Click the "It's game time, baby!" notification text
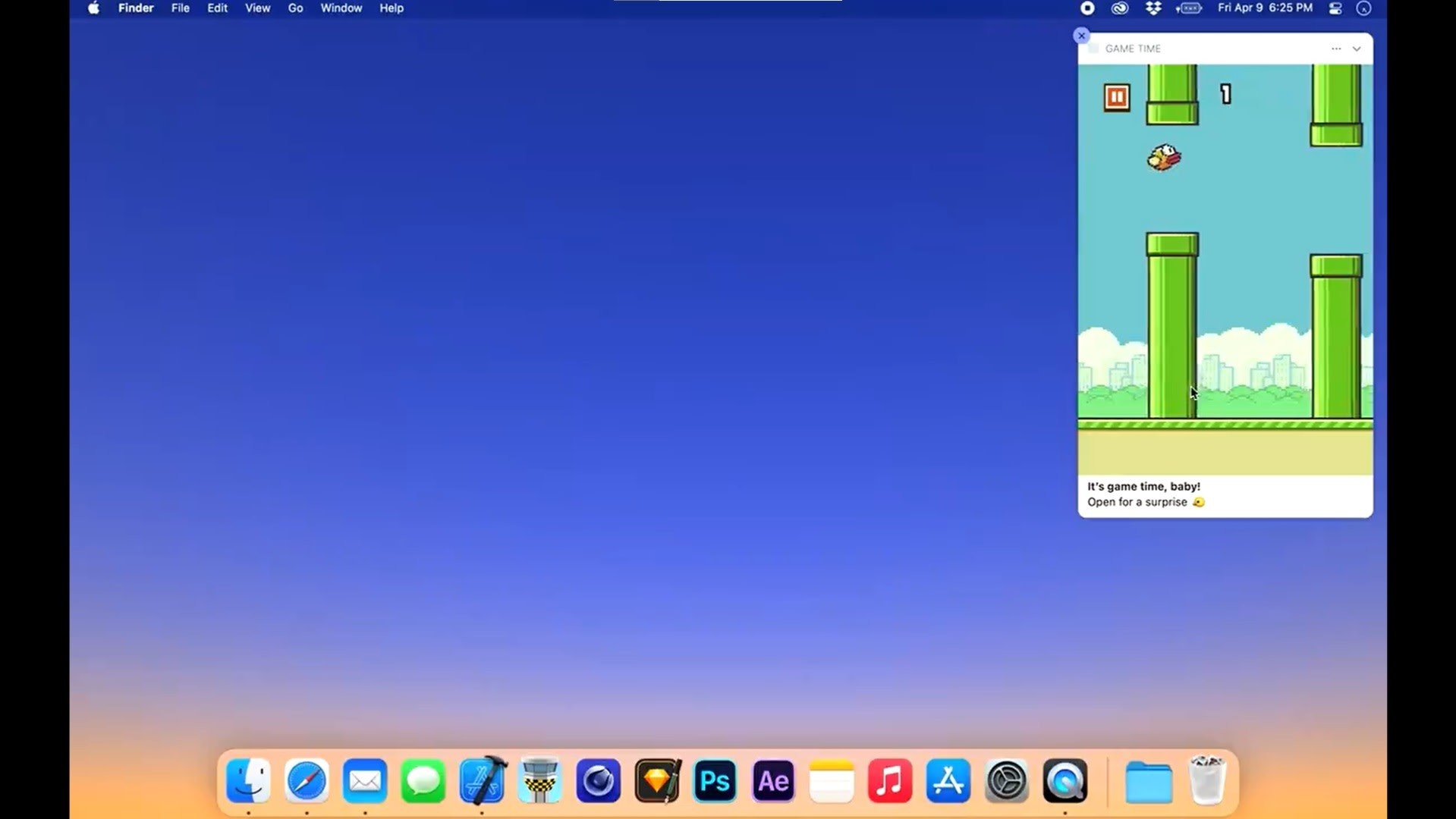This screenshot has width=1456, height=819. pos(1143,487)
